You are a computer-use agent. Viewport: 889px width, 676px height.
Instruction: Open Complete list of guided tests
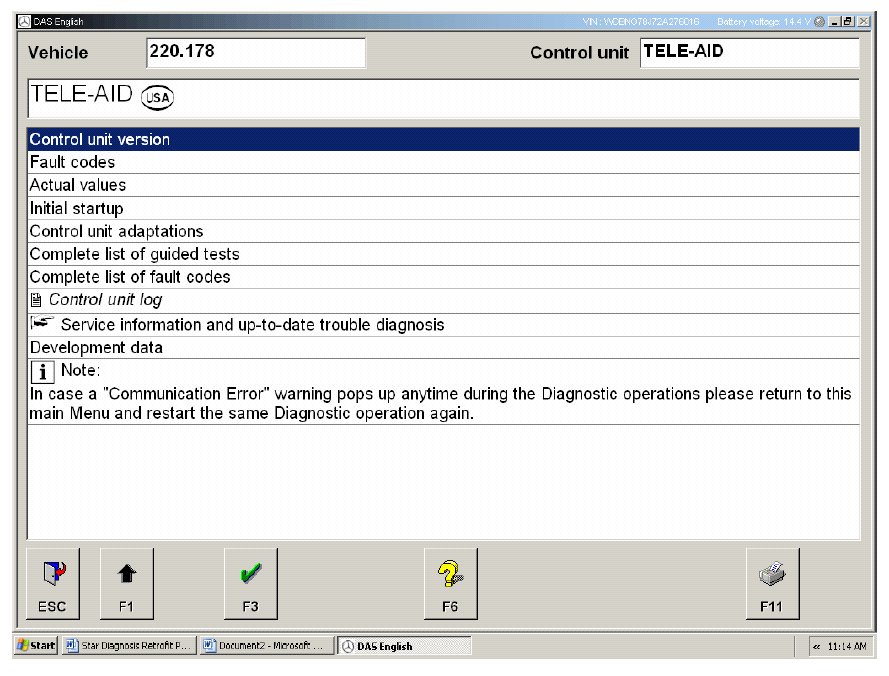(134, 254)
